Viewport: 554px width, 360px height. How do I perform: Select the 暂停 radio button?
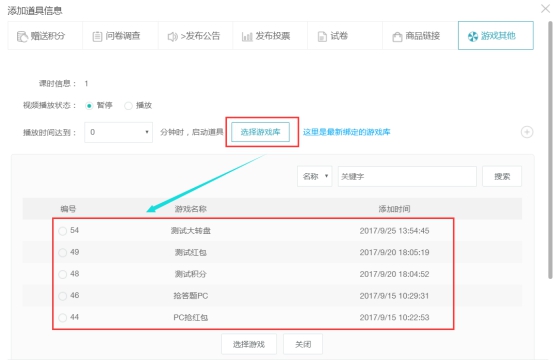pos(89,106)
